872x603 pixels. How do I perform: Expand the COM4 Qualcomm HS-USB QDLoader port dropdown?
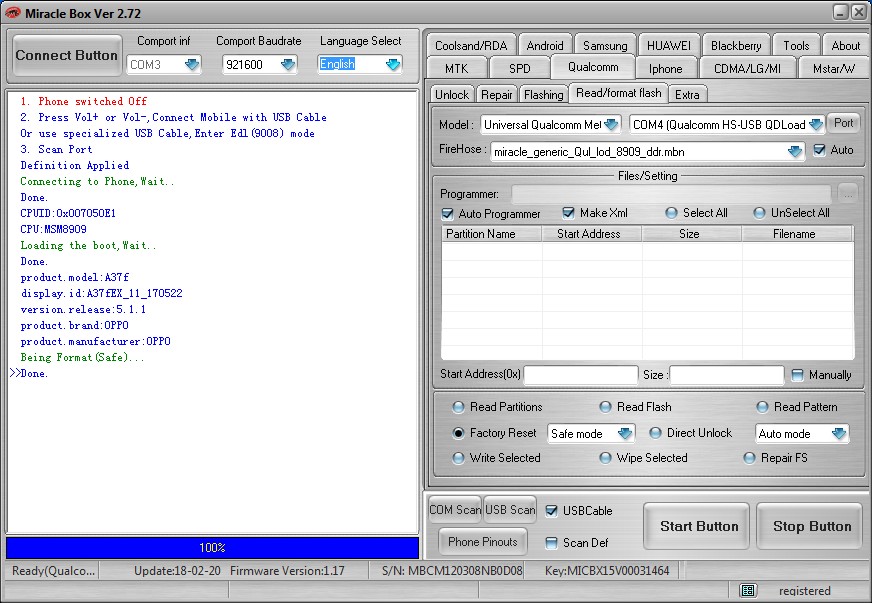pos(816,125)
